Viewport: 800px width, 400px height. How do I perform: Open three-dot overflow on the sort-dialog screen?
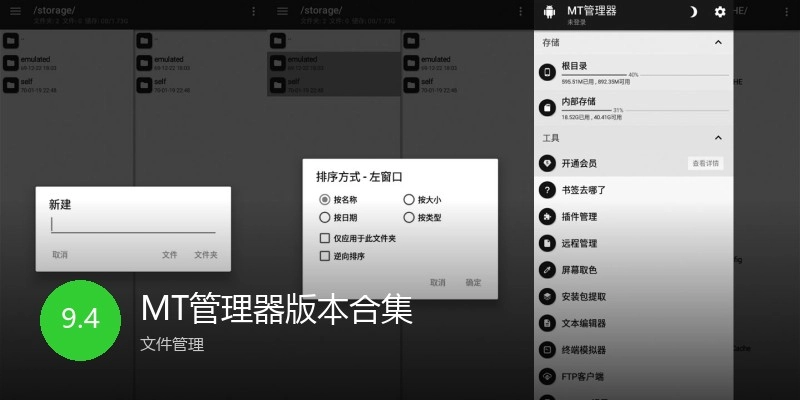click(520, 11)
